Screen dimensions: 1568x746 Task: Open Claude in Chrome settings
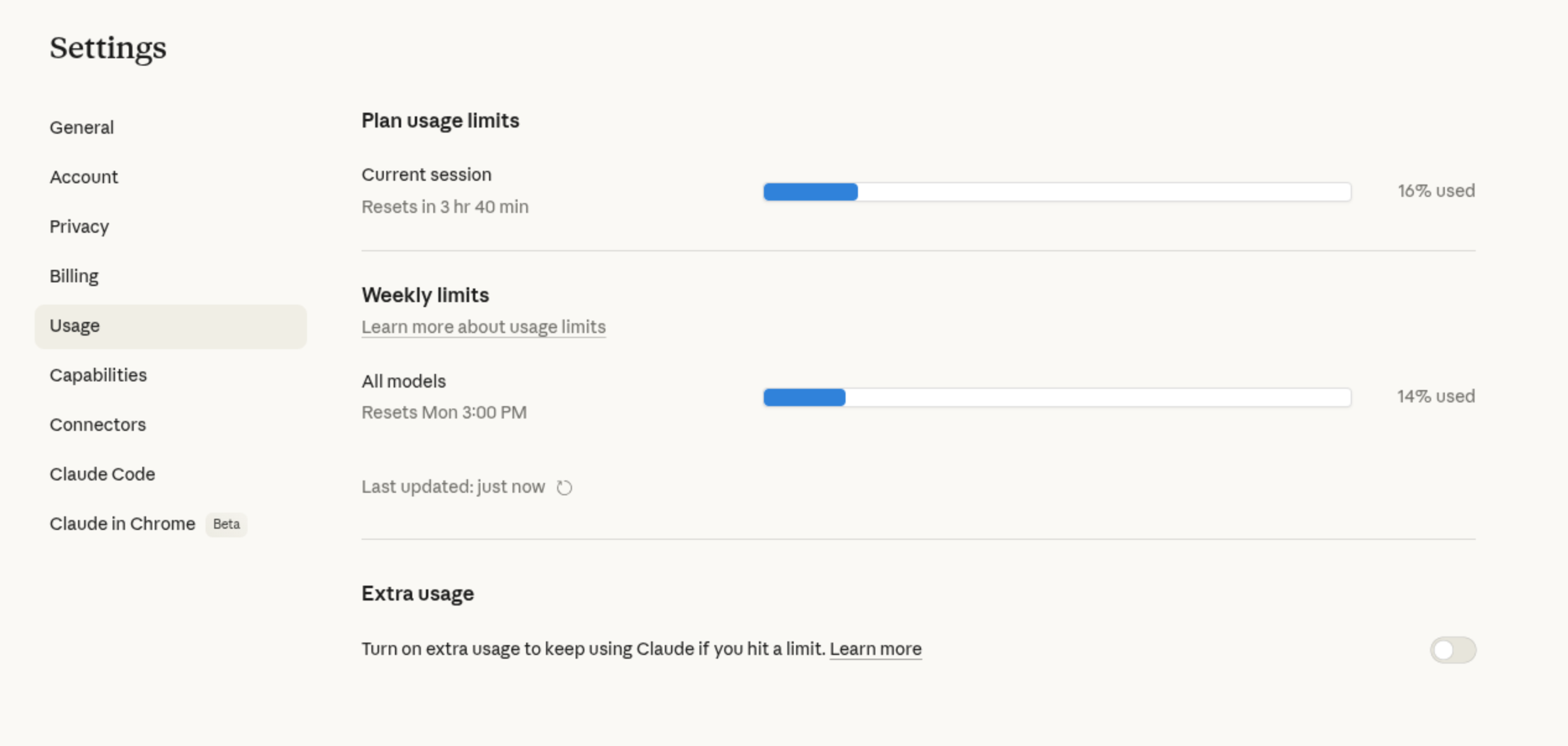coord(122,524)
